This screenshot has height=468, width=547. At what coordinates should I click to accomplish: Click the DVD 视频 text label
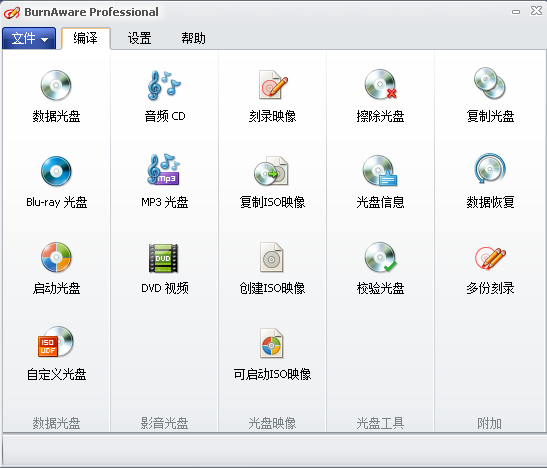[x=165, y=288]
